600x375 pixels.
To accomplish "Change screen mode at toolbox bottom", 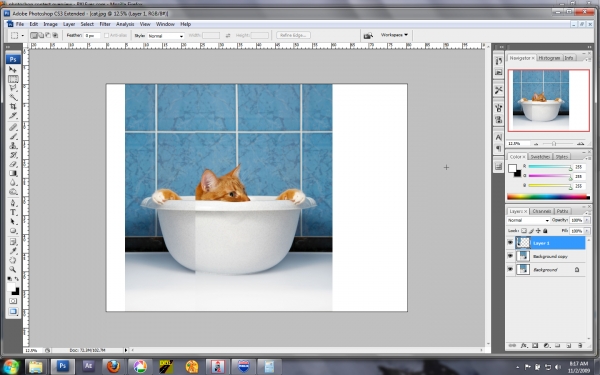I will coord(13,311).
